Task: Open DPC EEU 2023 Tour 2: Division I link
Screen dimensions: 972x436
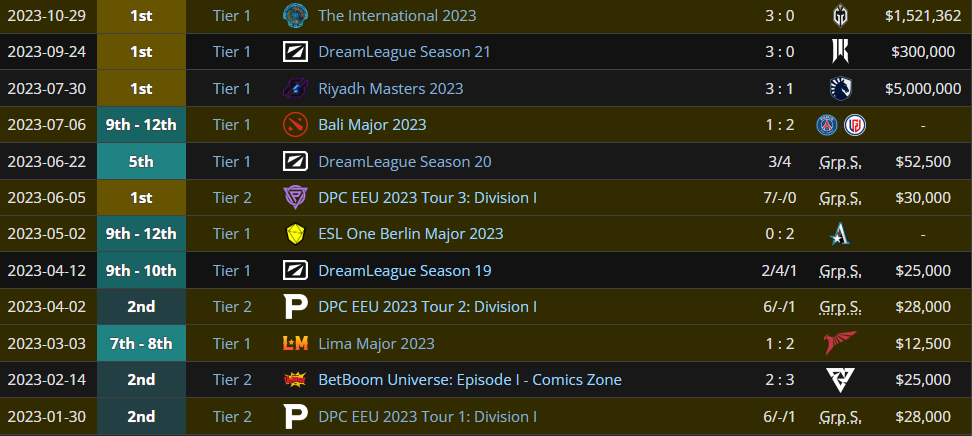Action: click(x=427, y=307)
